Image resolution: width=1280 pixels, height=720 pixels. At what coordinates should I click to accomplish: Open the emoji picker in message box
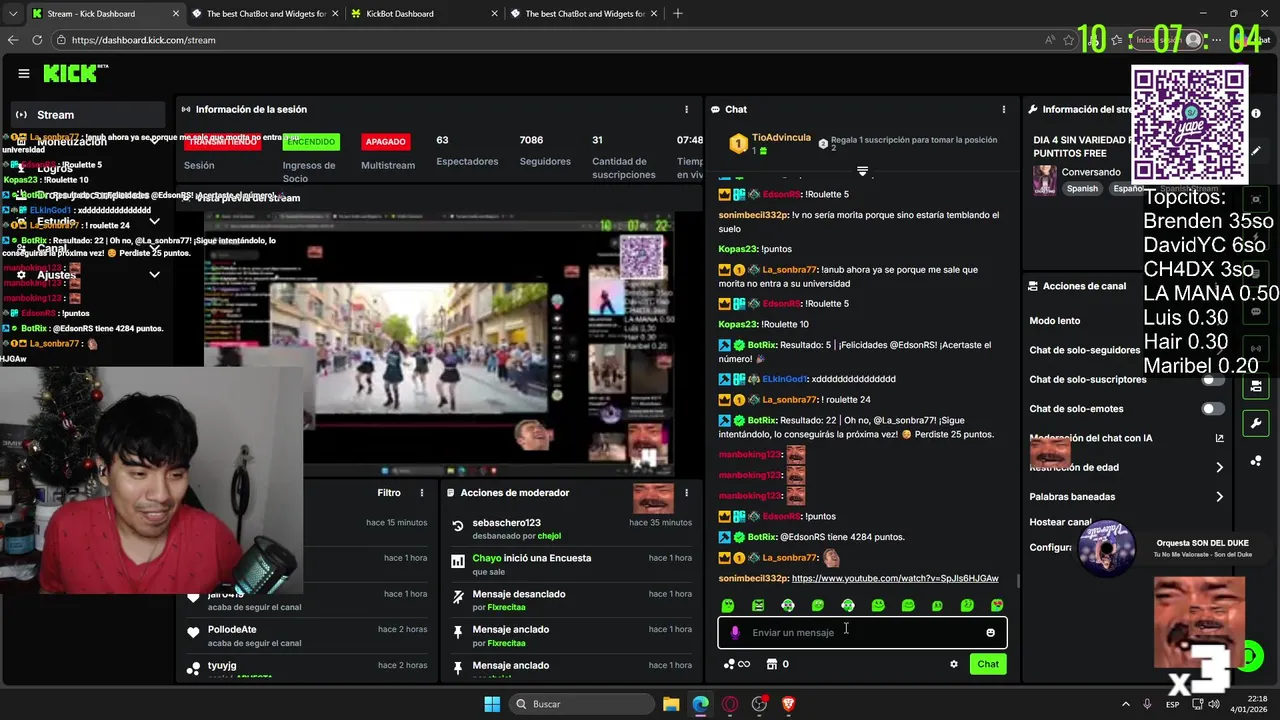click(x=990, y=632)
